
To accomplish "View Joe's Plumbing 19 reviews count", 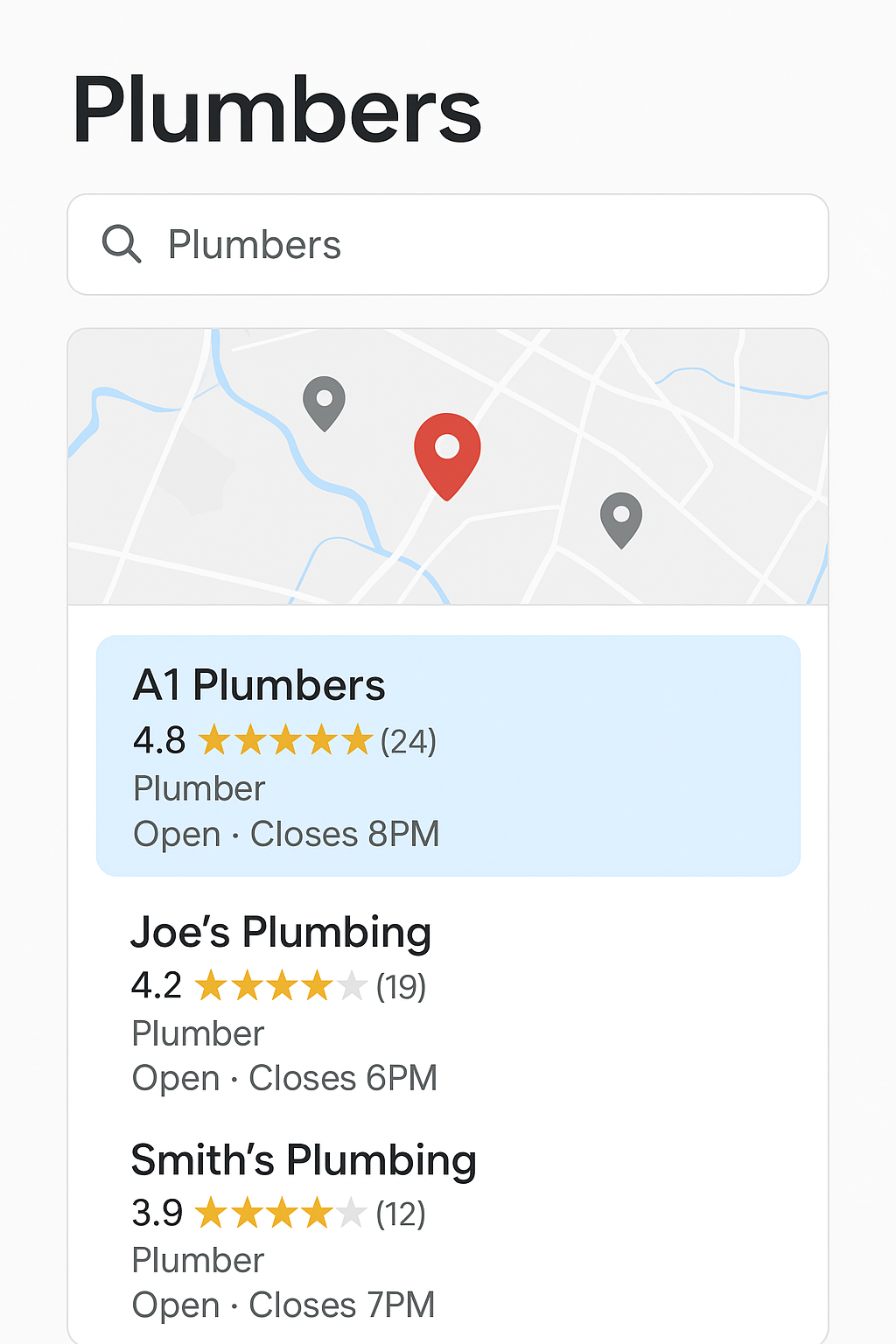I will click(x=401, y=987).
